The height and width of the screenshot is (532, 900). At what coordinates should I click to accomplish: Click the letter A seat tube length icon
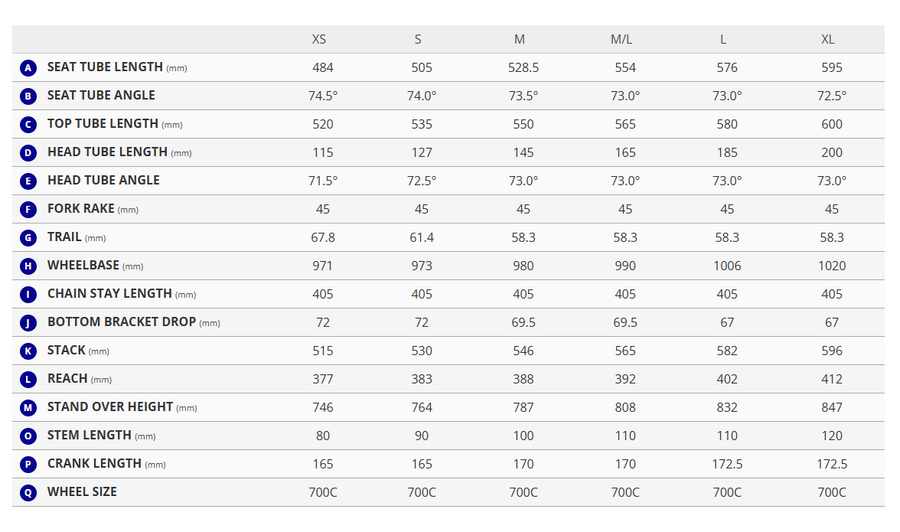coord(28,68)
